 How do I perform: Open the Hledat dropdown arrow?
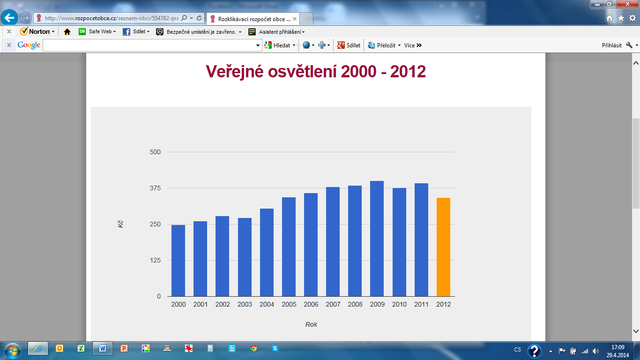pyautogui.click(x=294, y=45)
